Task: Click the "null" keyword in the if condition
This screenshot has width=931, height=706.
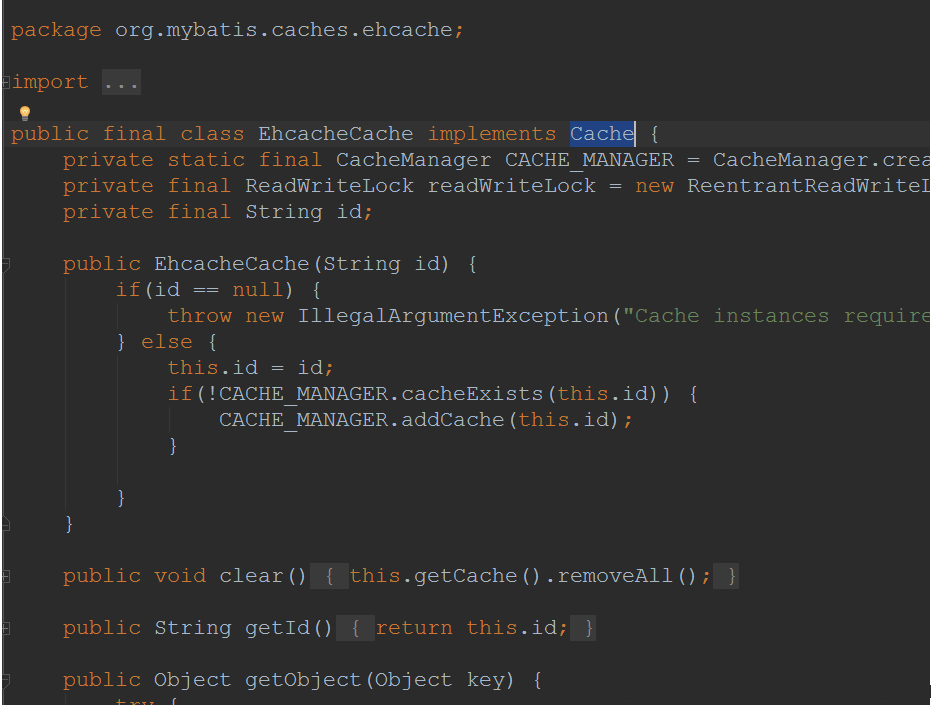Action: point(258,290)
